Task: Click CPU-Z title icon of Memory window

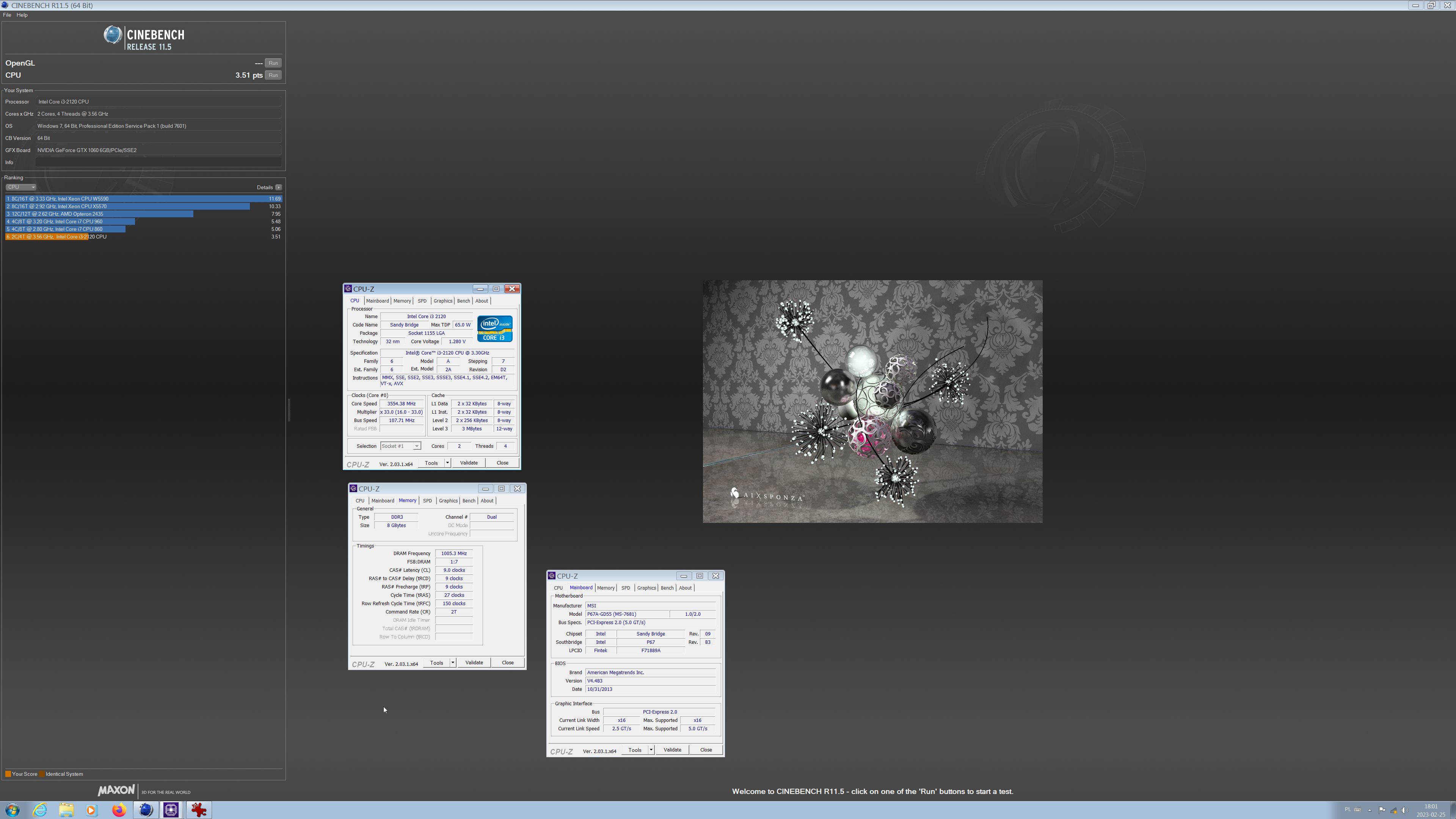Action: tap(353, 488)
